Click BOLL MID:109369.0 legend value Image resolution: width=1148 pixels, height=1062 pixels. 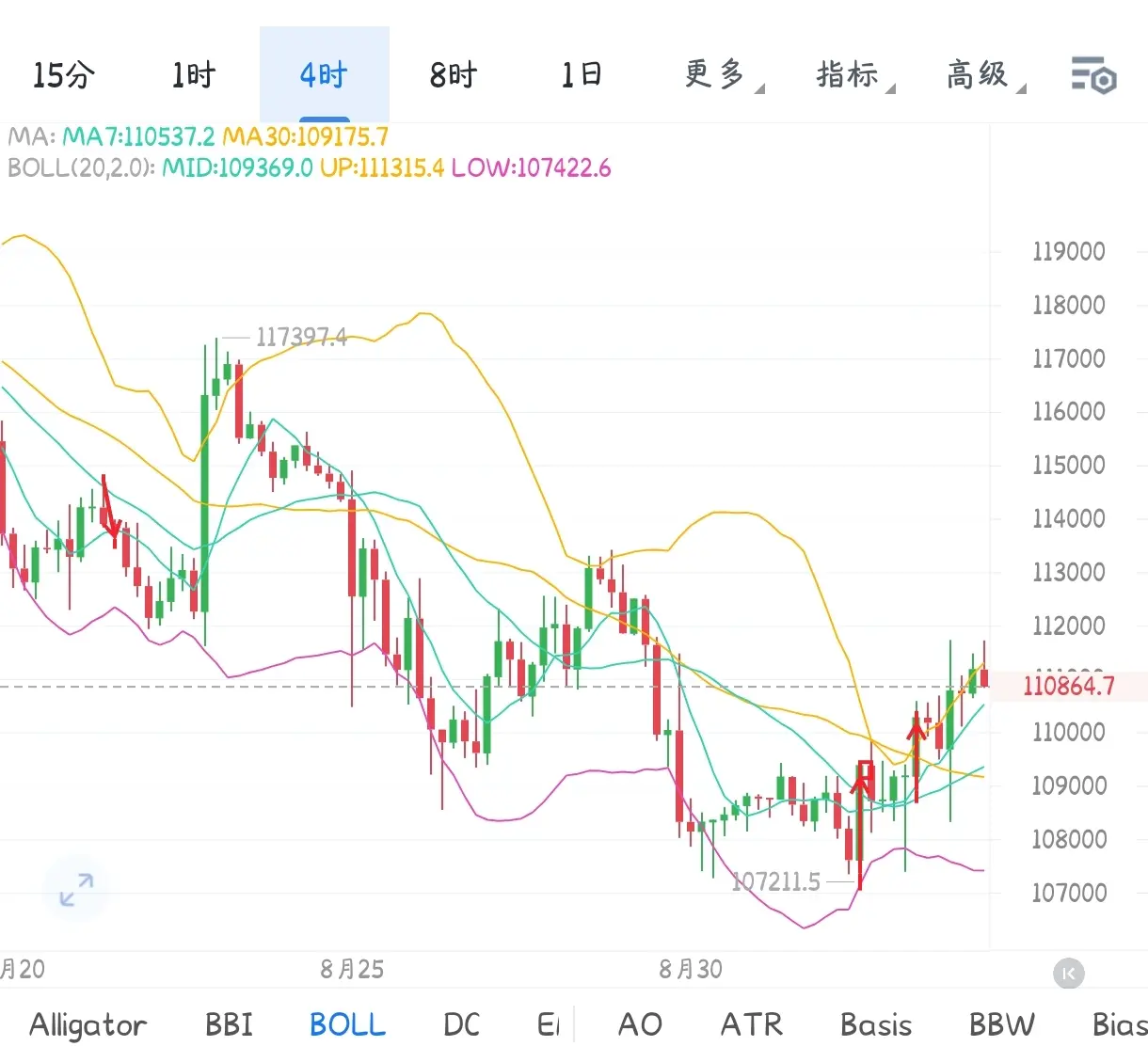pyautogui.click(x=237, y=168)
